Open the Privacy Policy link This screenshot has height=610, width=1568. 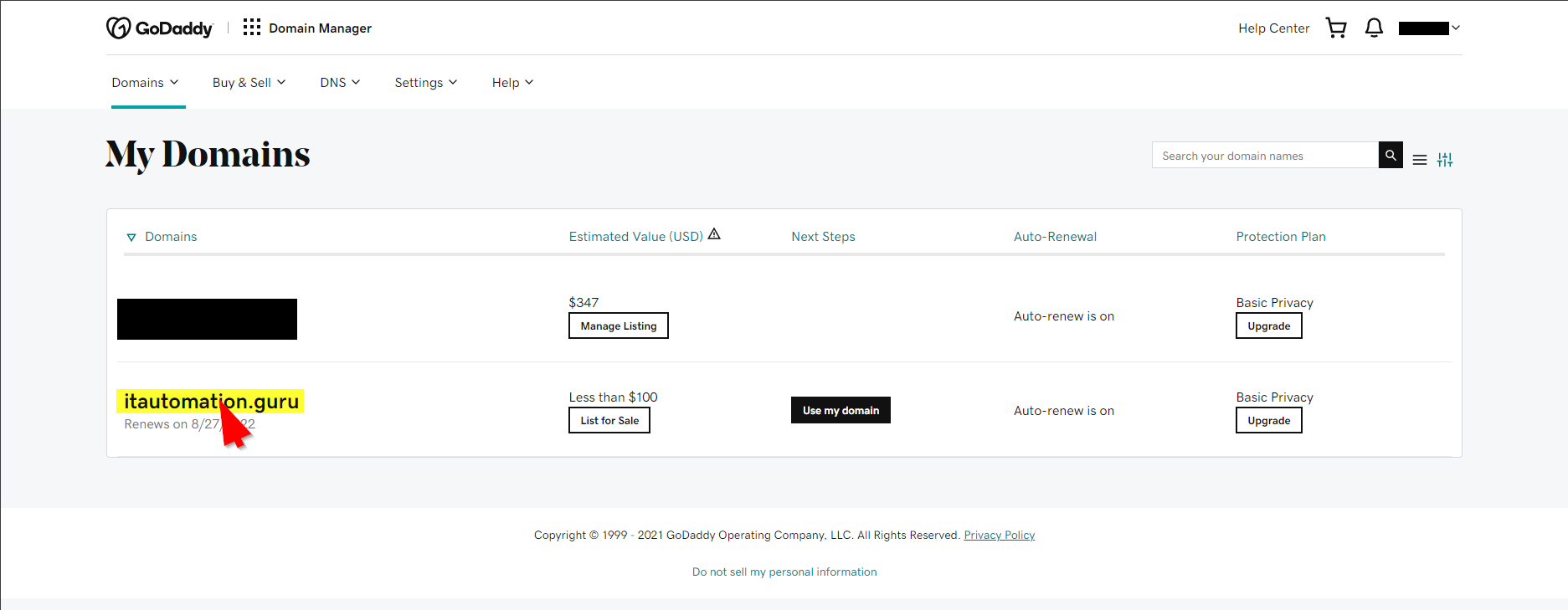999,535
